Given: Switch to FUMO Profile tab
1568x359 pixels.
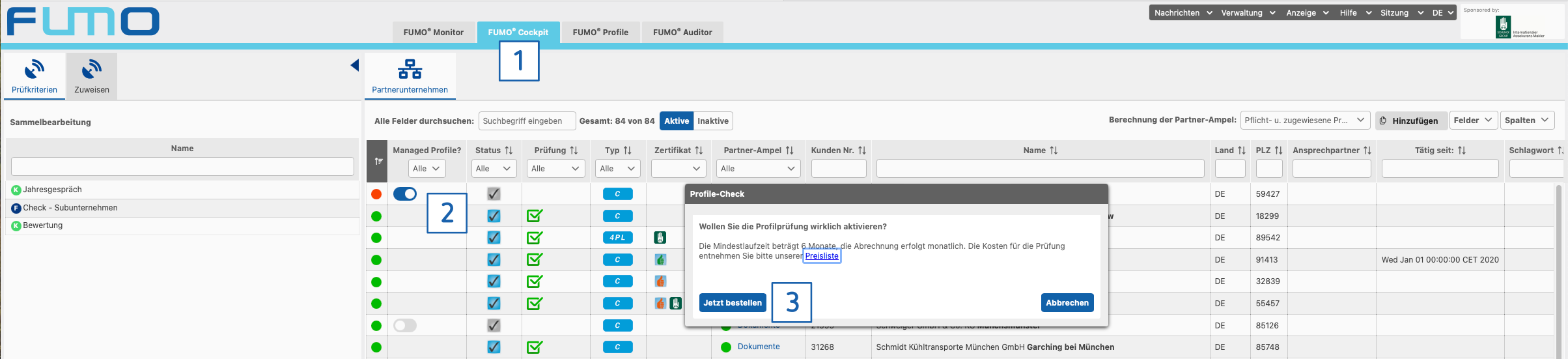Looking at the screenshot, I should (600, 33).
